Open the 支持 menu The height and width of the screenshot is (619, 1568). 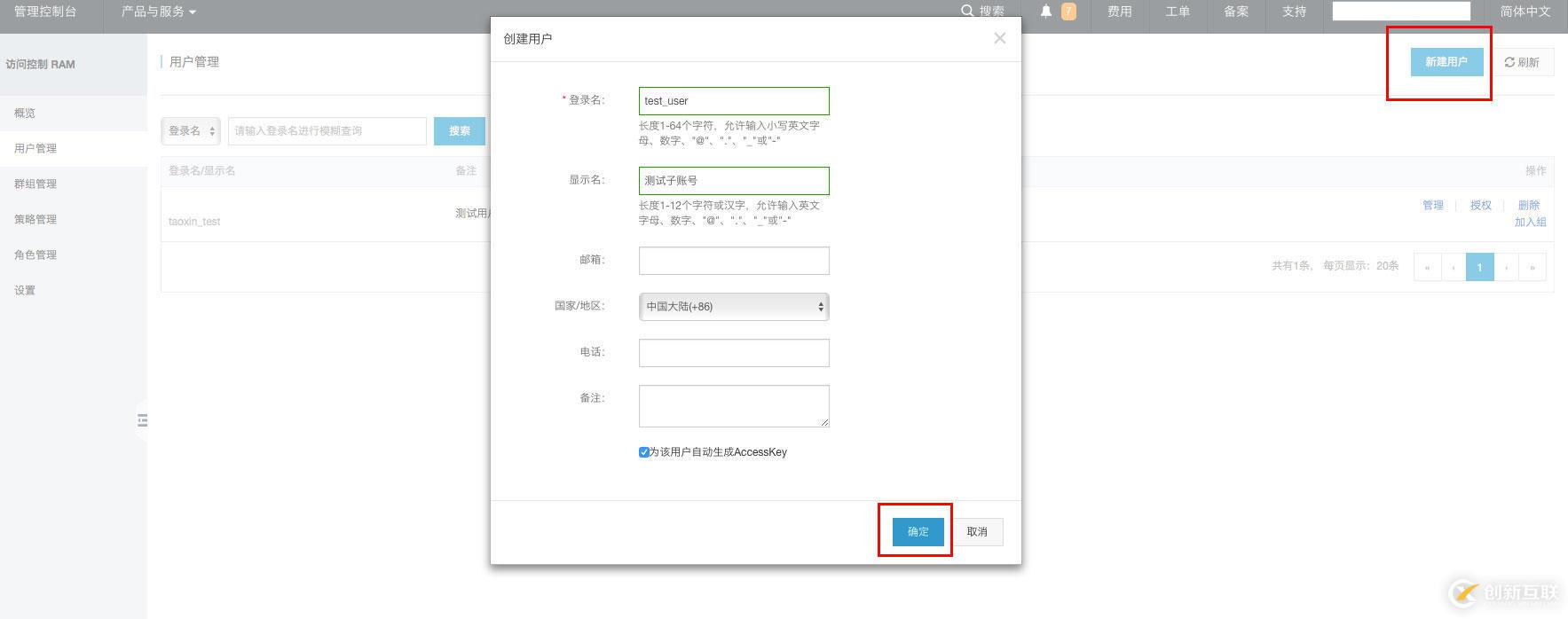click(x=1295, y=12)
